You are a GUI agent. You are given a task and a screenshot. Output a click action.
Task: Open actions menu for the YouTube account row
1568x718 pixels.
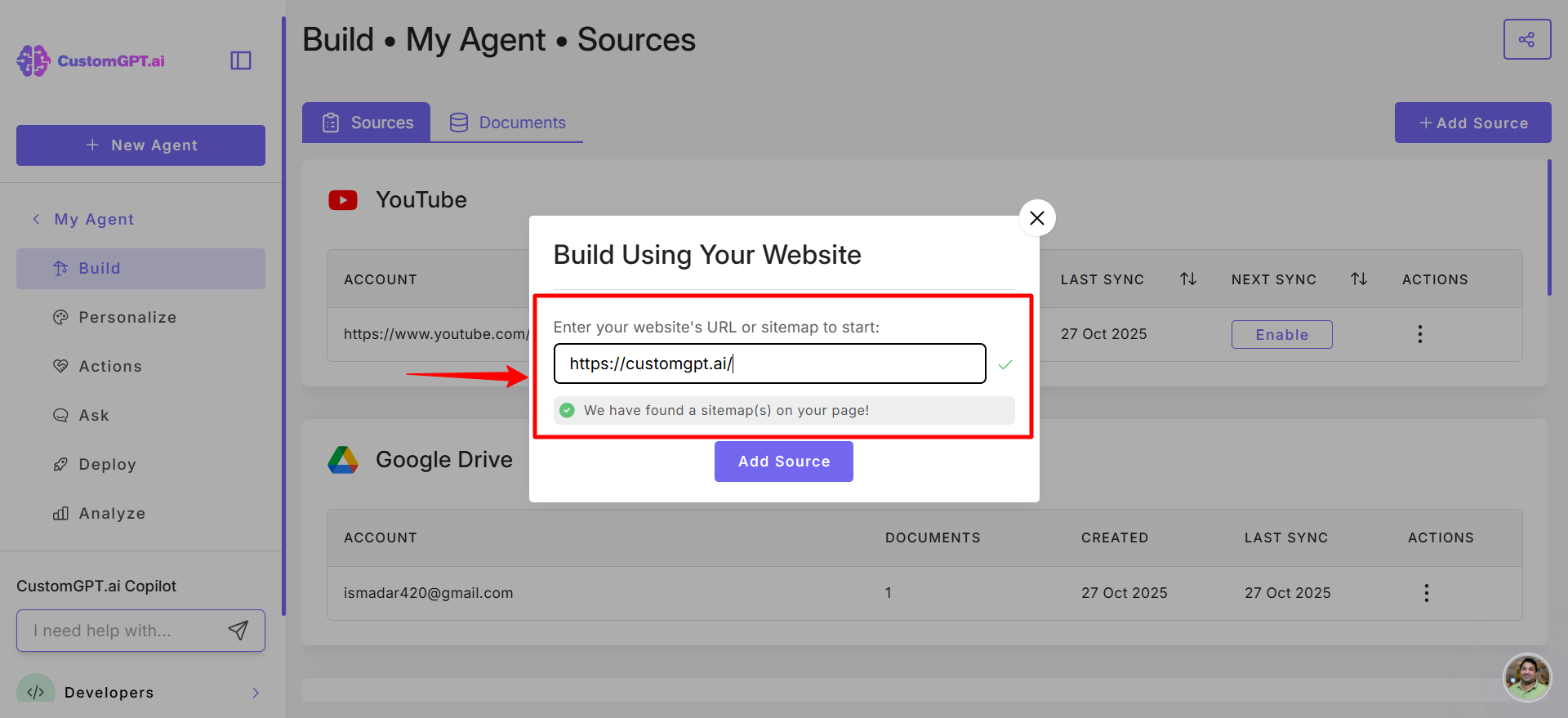1420,334
